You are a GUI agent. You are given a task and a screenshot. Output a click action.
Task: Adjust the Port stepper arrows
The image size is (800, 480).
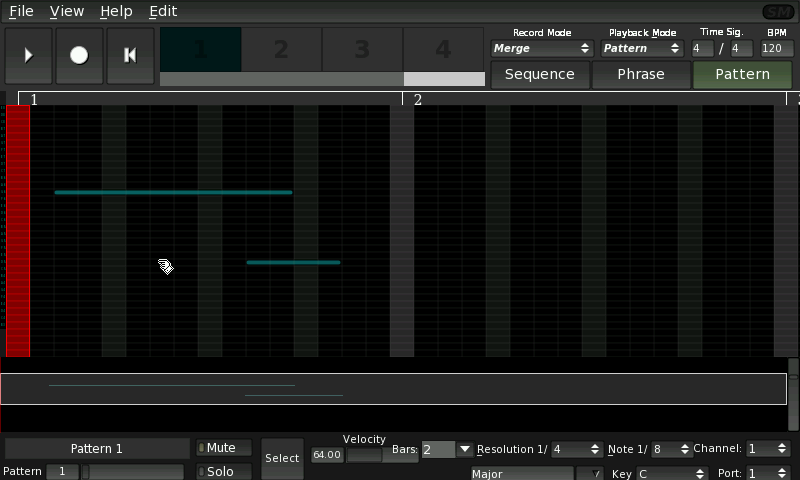782,473
